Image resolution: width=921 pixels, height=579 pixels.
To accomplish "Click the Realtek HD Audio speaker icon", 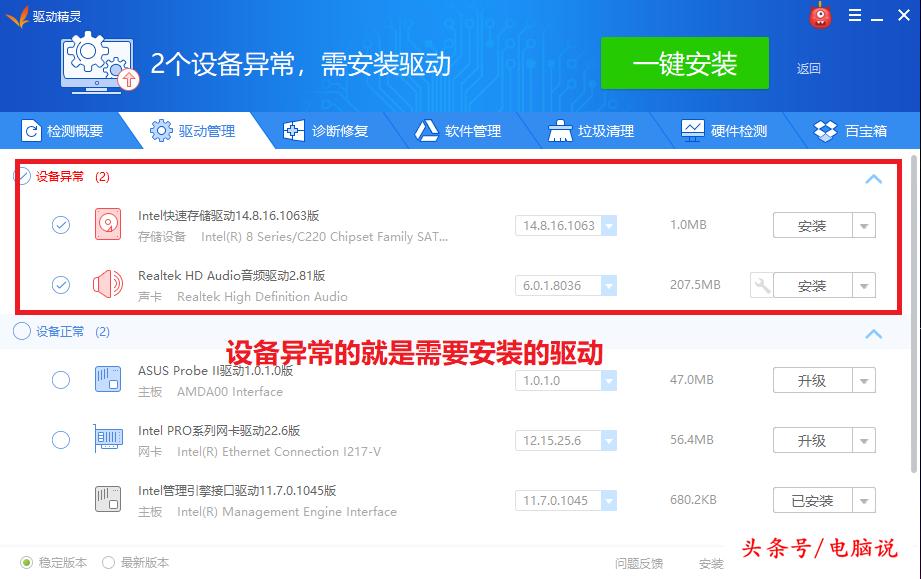I will 108,284.
